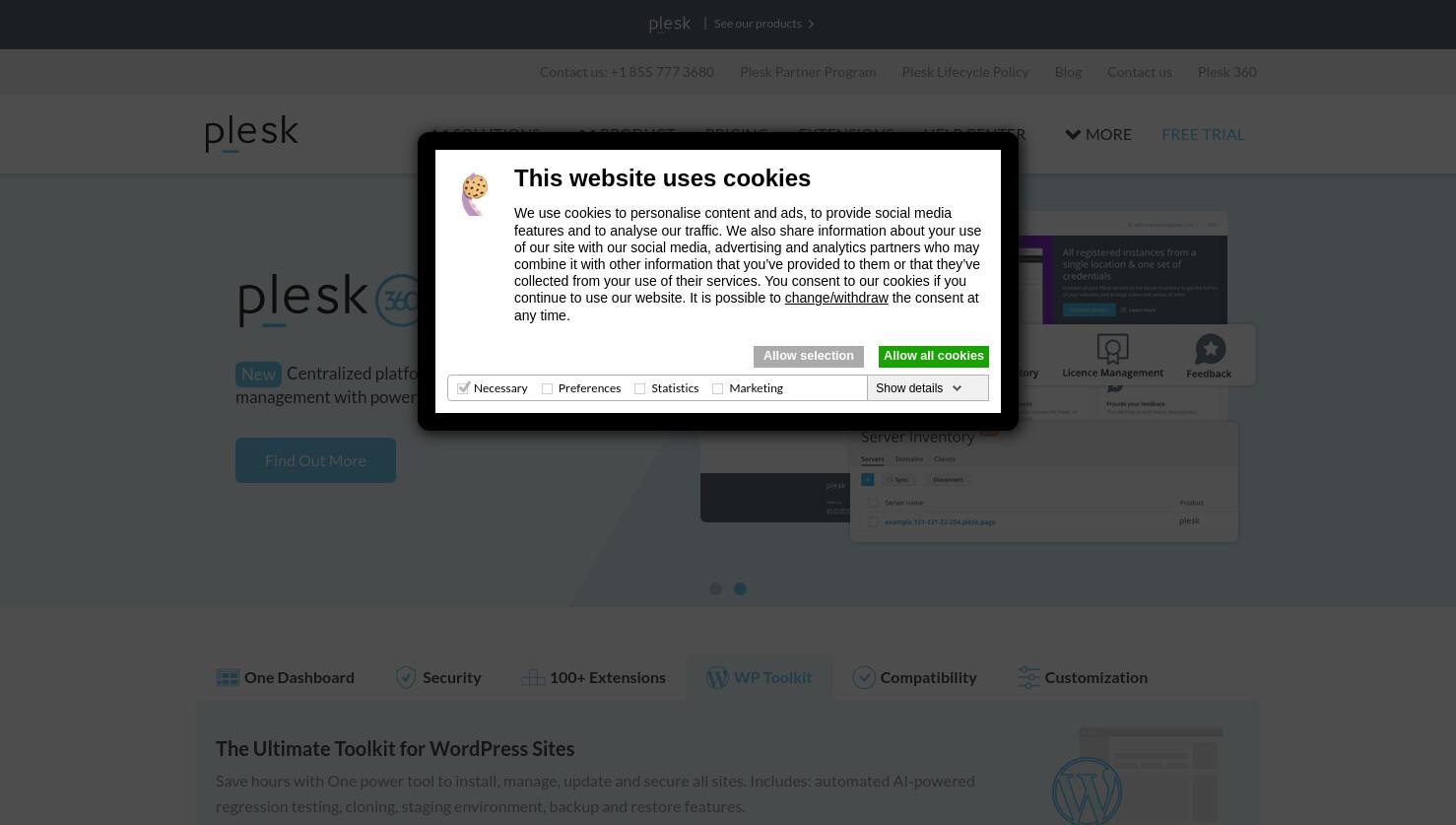1456x825 pixels.
Task: Select the first carousel slide dot
Action: [715, 588]
